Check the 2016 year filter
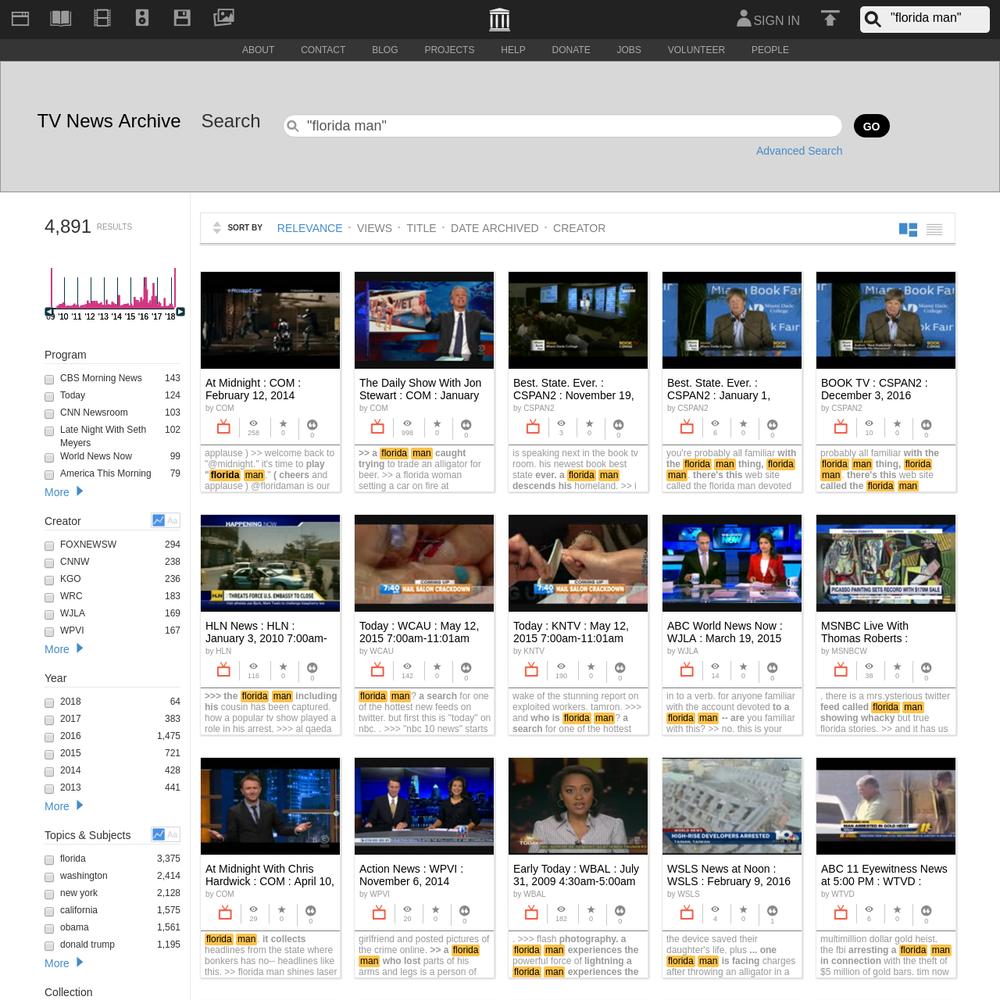Screen dimensions: 1000x1000 [x=49, y=737]
